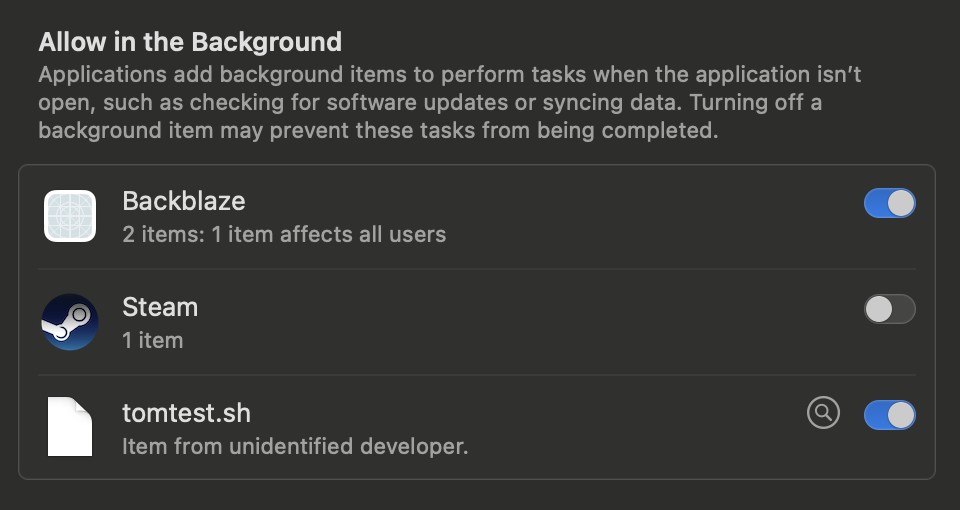Click "Item from unidentified developer." text

[295, 446]
